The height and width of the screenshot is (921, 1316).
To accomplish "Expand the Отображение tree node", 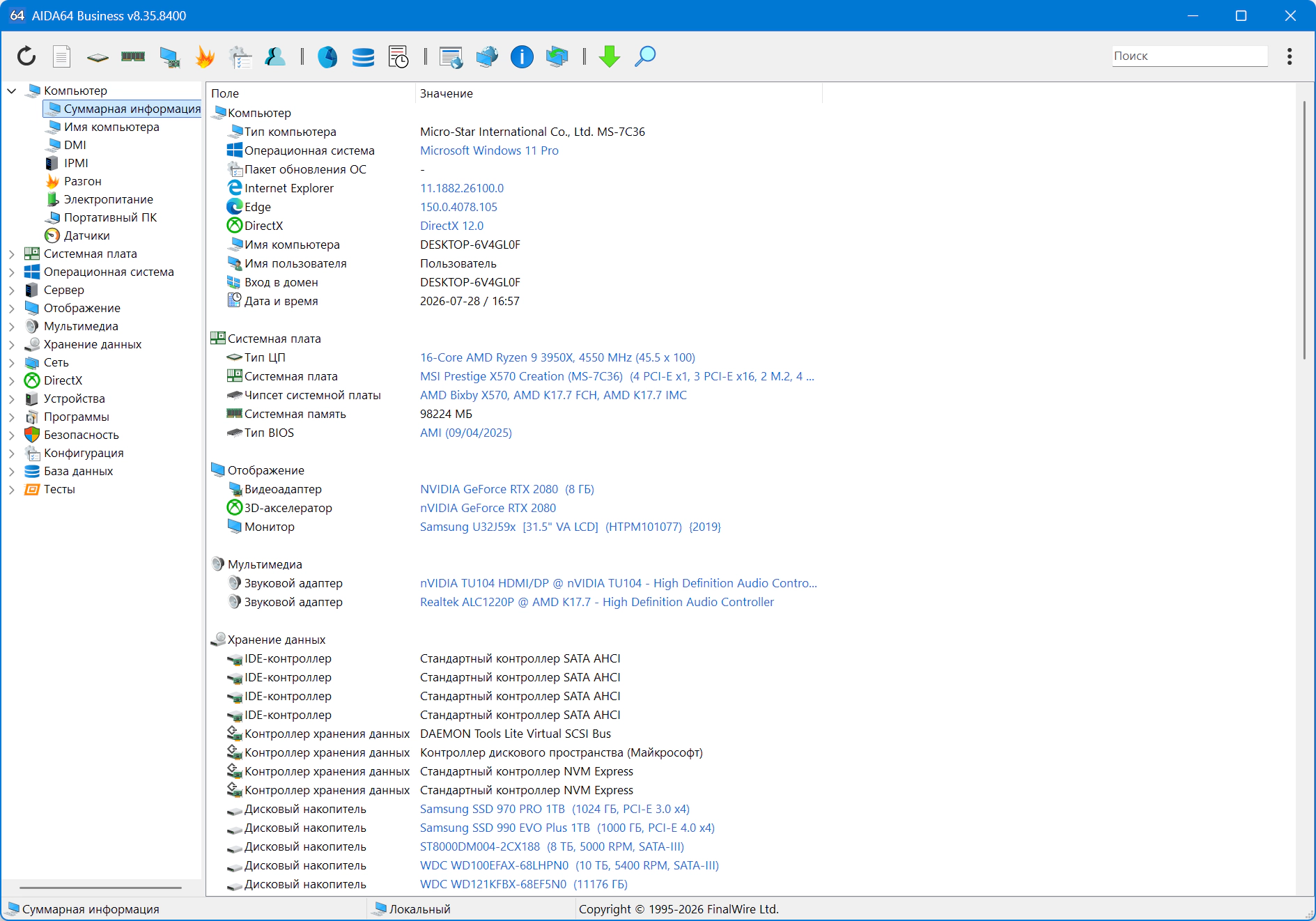I will pyautogui.click(x=12, y=308).
